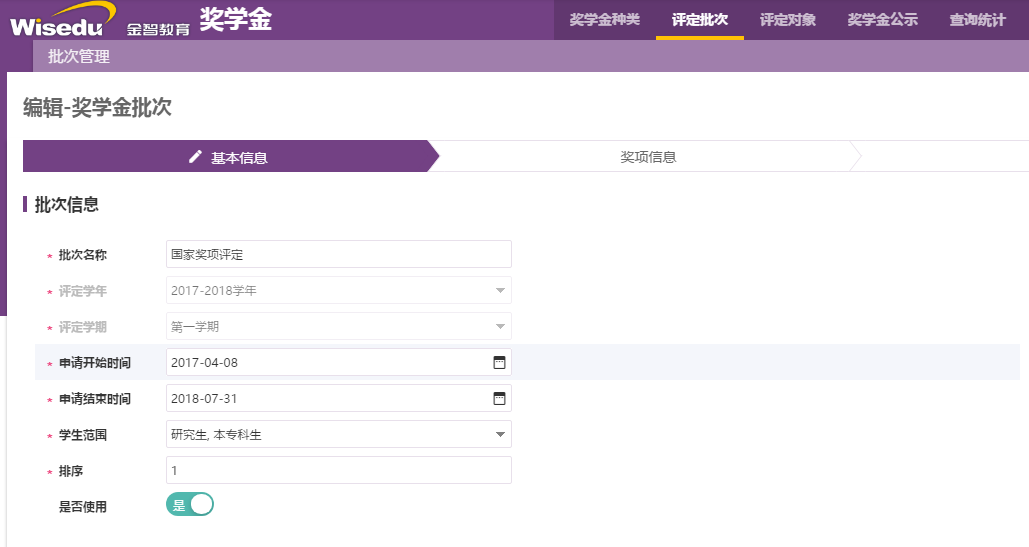Open the 奖学金种类 menu tab
The height and width of the screenshot is (547, 1029).
pos(604,20)
